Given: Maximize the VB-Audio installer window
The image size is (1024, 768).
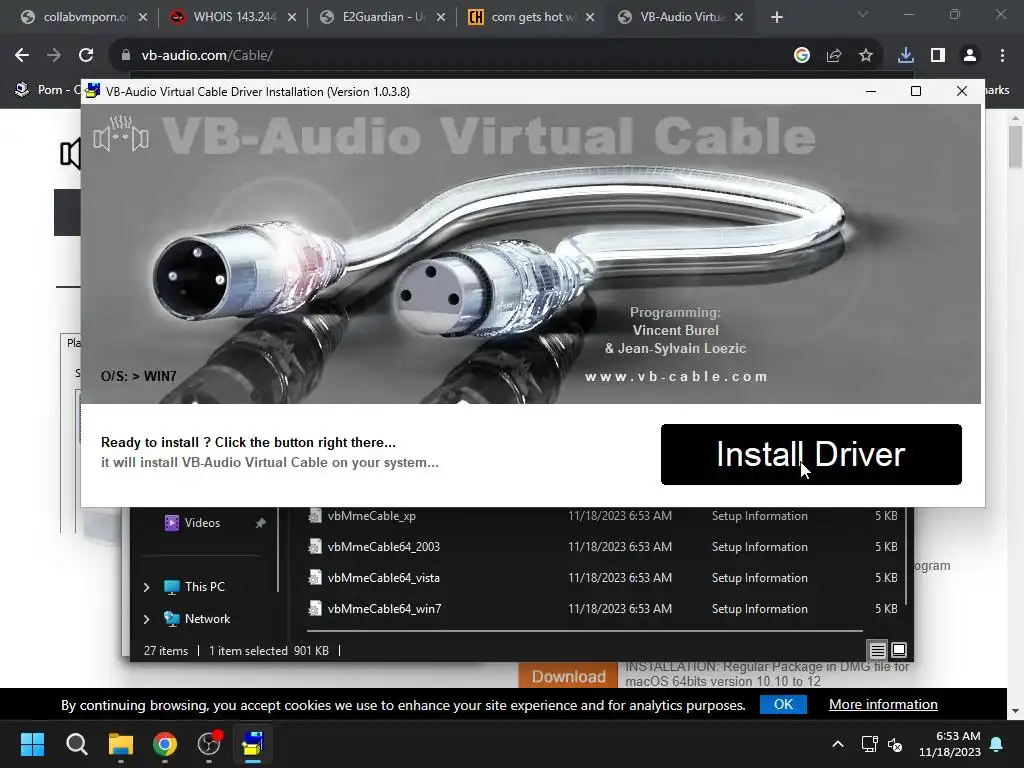Looking at the screenshot, I should tap(916, 91).
